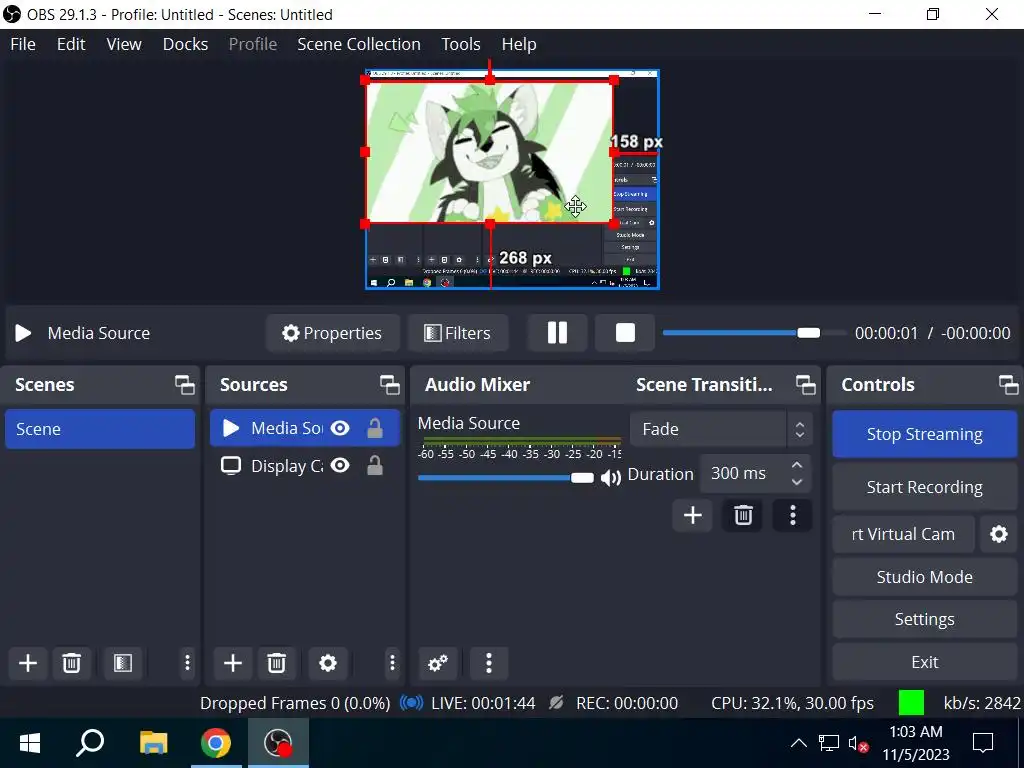Decrease transition duration with down arrow
This screenshot has width=1024, height=768.
[x=797, y=482]
